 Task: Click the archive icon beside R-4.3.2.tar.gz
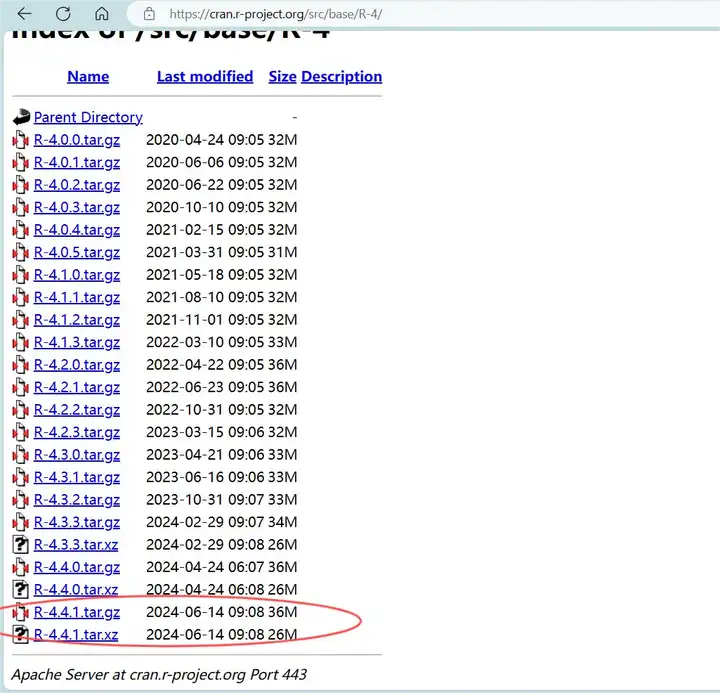click(x=20, y=500)
